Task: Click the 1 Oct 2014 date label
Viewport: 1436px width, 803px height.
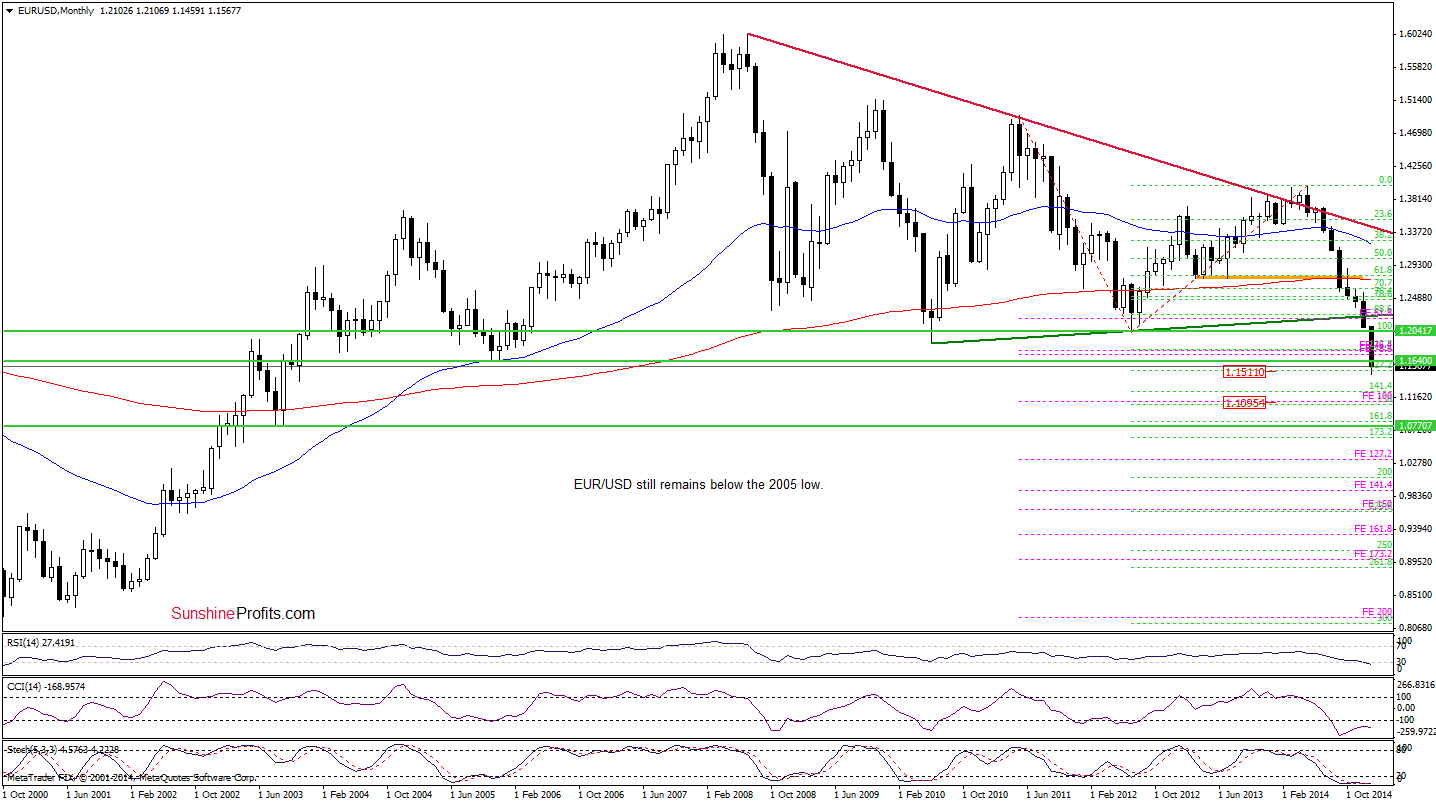Action: coord(1369,793)
